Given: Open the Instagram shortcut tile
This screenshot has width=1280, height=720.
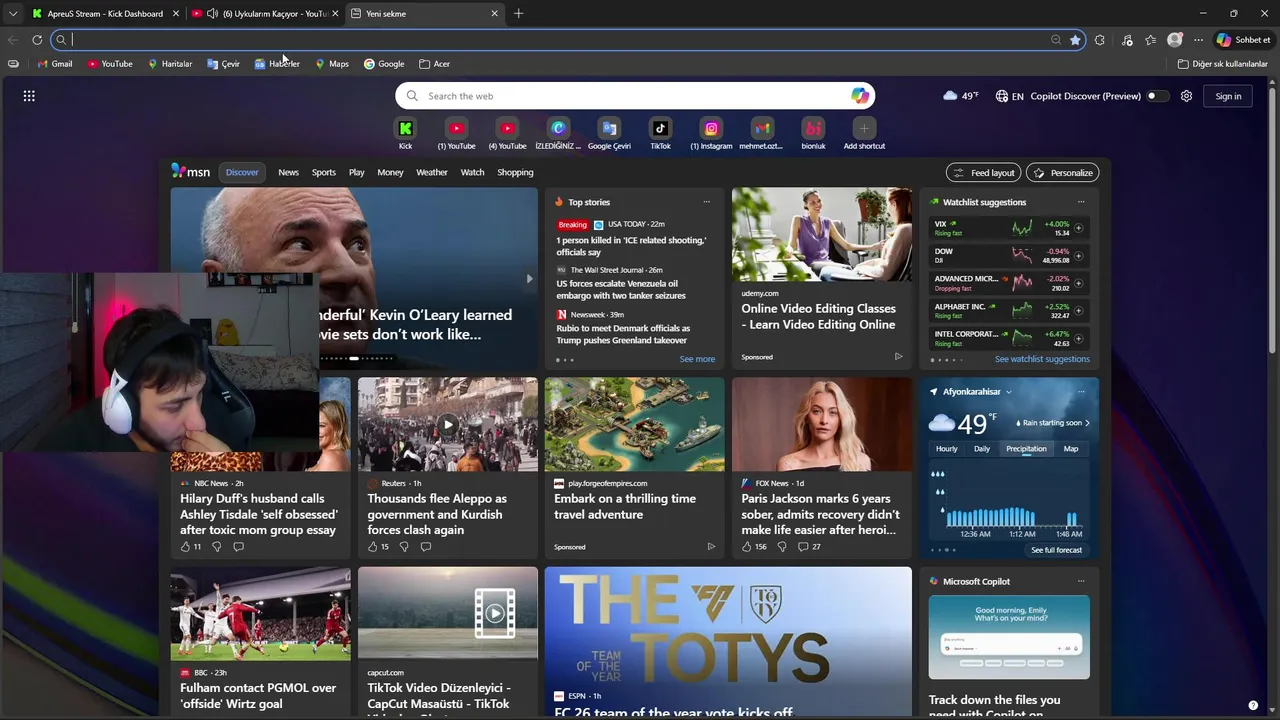Looking at the screenshot, I should click(x=711, y=133).
